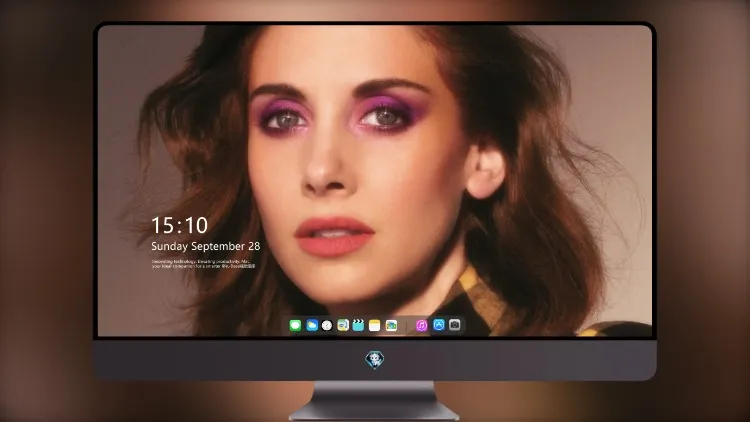Open the yellow Notes app in dock
Image resolution: width=750 pixels, height=422 pixels.
tap(375, 325)
